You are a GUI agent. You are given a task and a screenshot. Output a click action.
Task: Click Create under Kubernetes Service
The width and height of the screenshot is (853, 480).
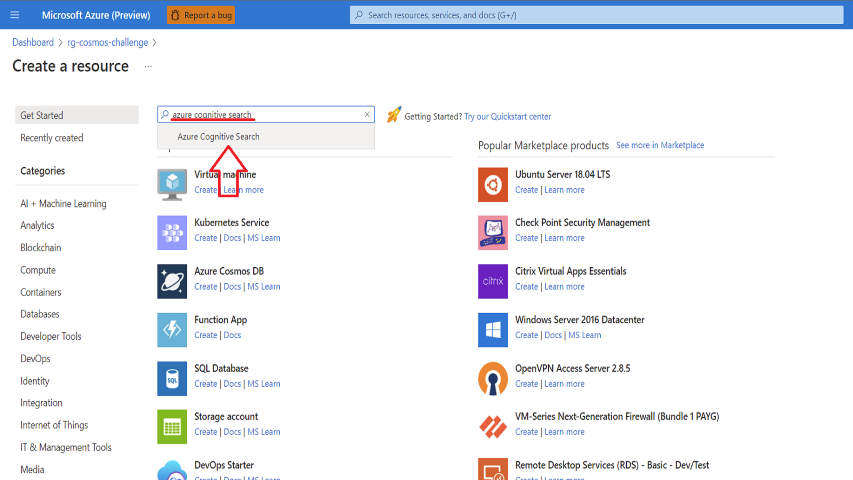point(206,238)
